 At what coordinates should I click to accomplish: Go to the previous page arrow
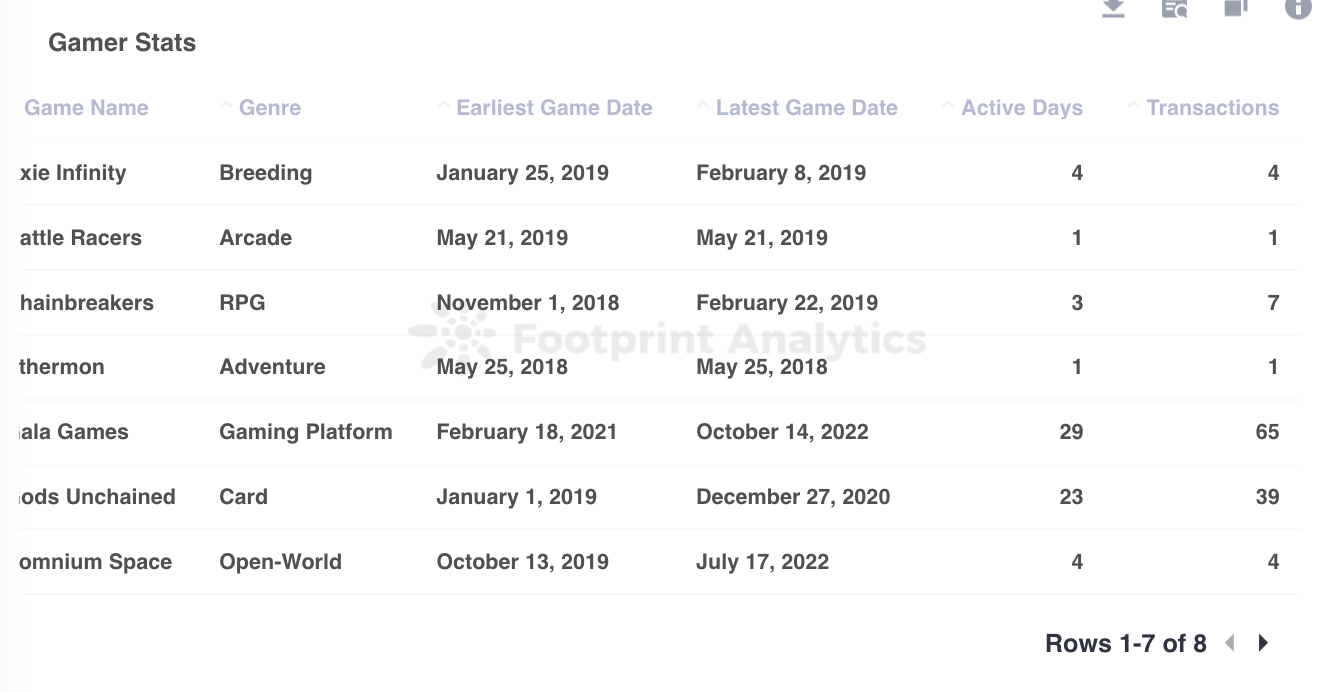click(x=1229, y=643)
